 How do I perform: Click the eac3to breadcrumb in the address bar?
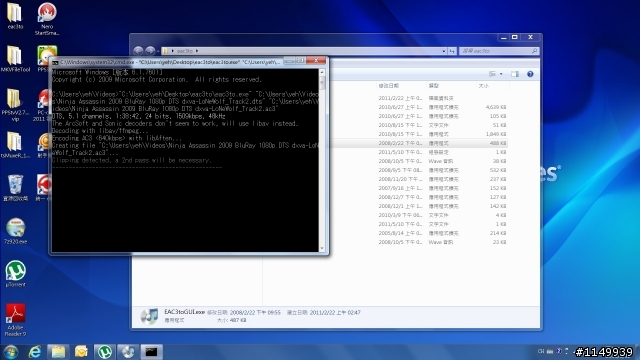pyautogui.click(x=184, y=51)
